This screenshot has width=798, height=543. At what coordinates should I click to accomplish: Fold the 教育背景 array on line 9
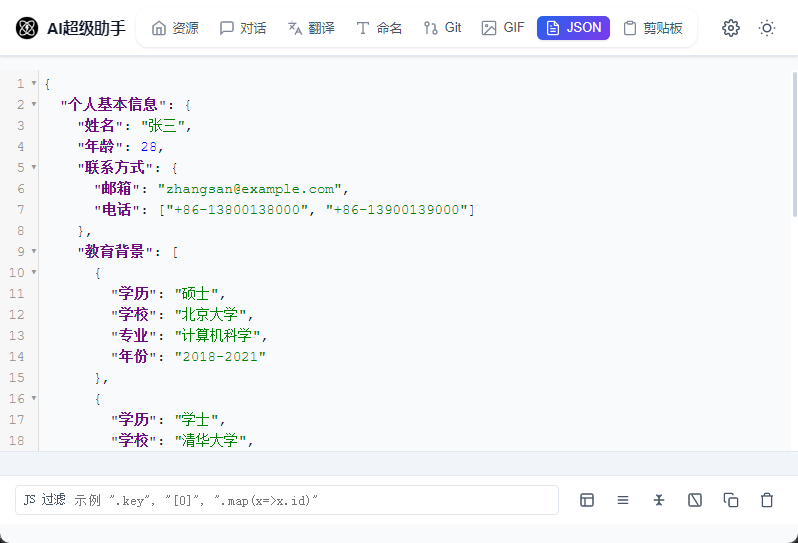pos(34,251)
